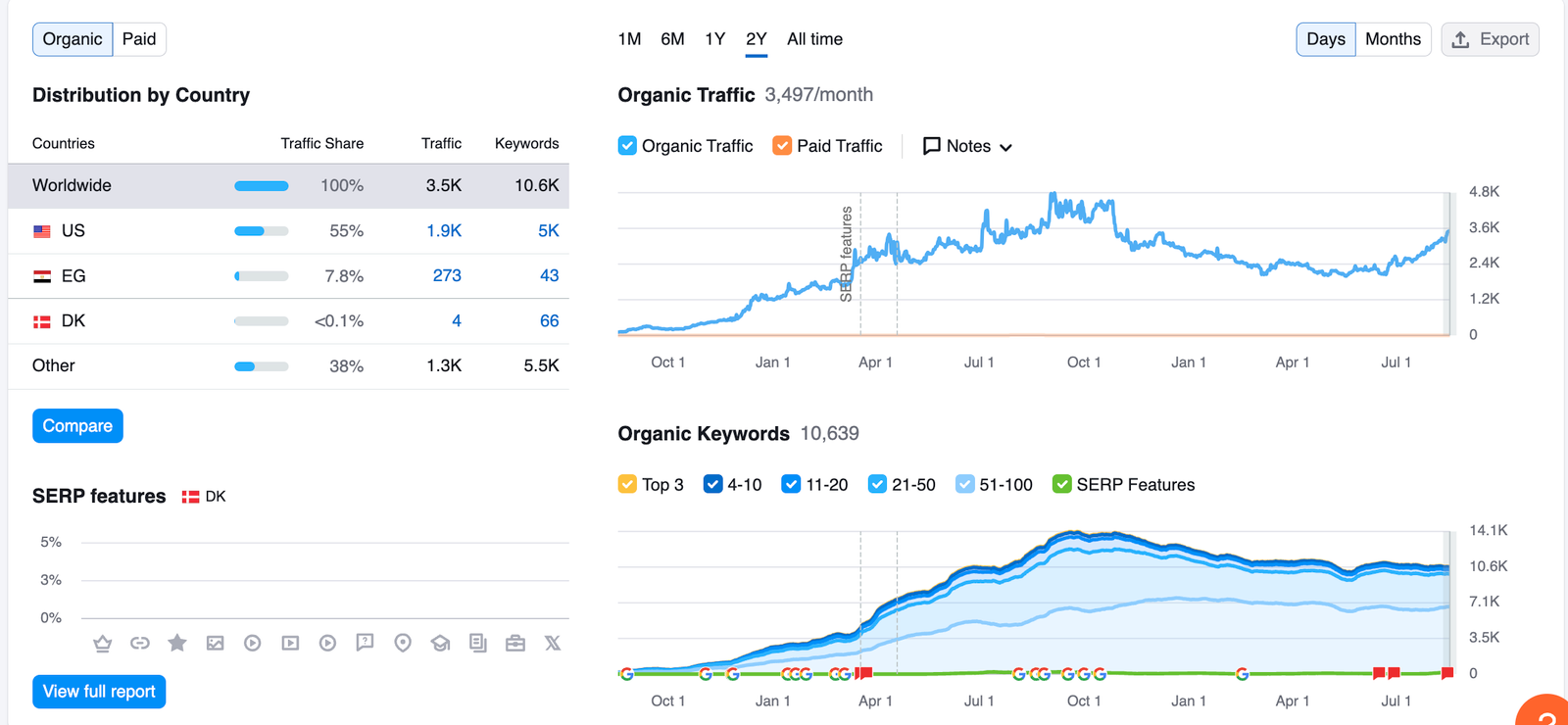Click the Reviews star icon
This screenshot has height=725, width=1568.
(x=177, y=643)
